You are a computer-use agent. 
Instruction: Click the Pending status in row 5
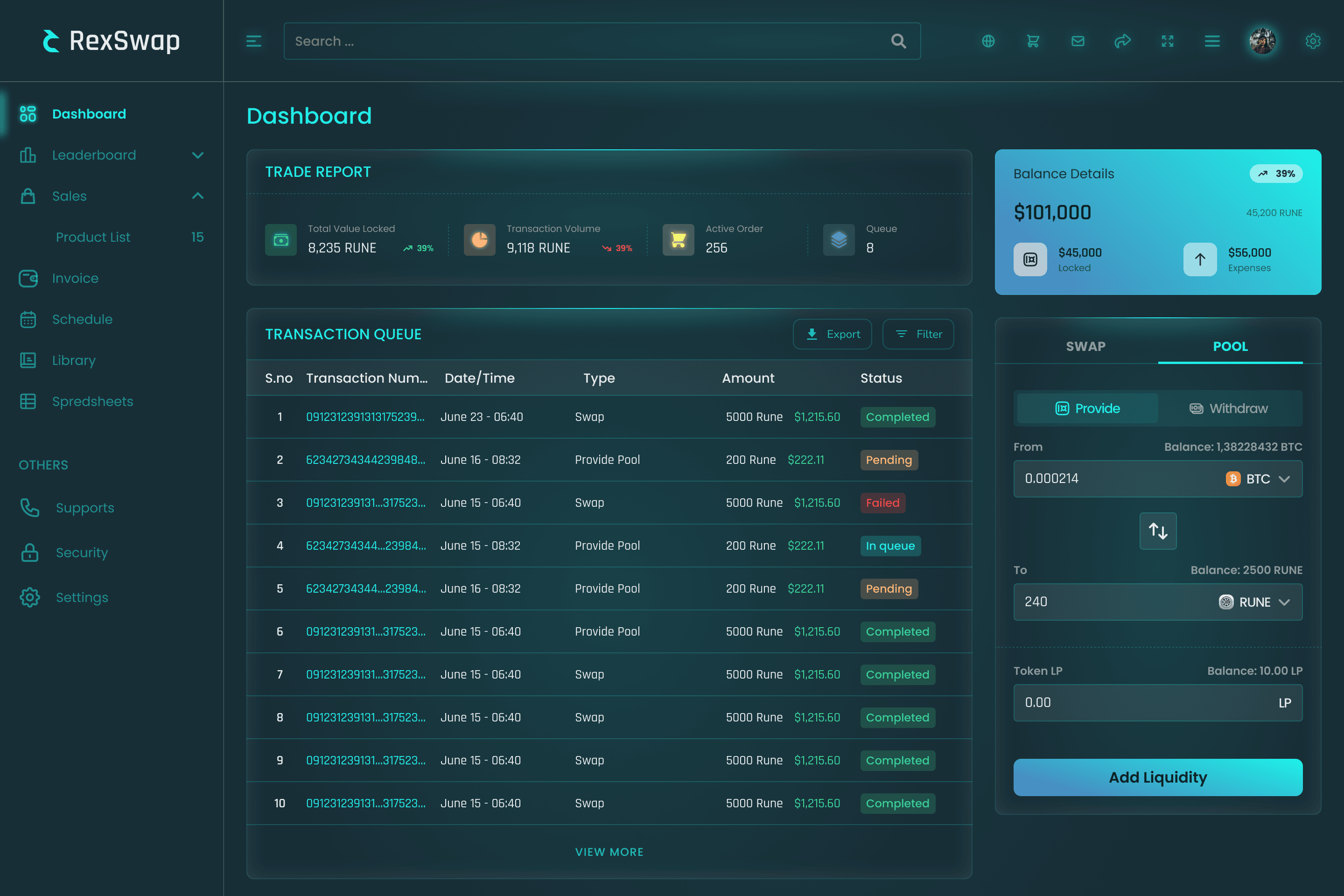889,588
